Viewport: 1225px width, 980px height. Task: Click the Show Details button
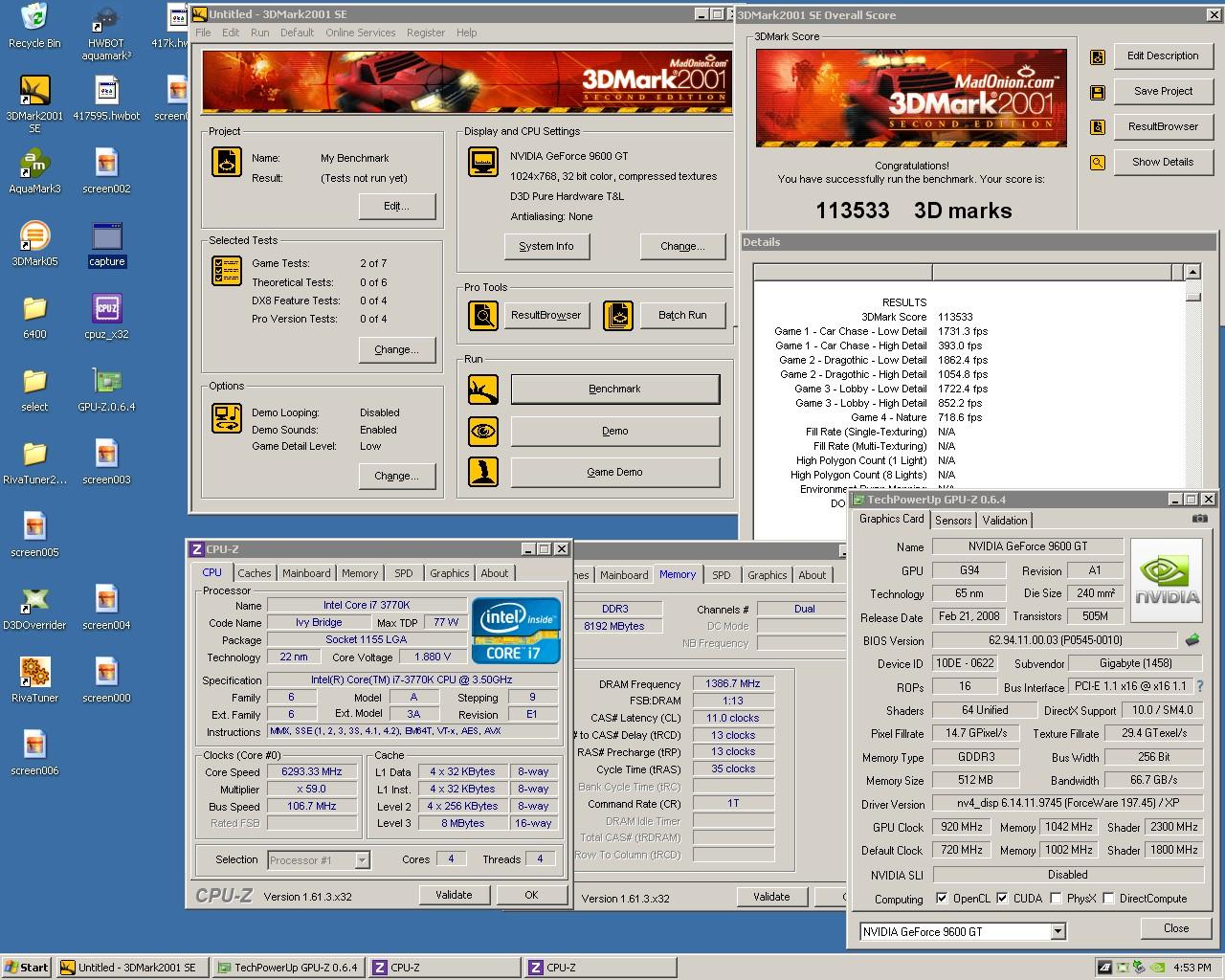(x=1163, y=162)
